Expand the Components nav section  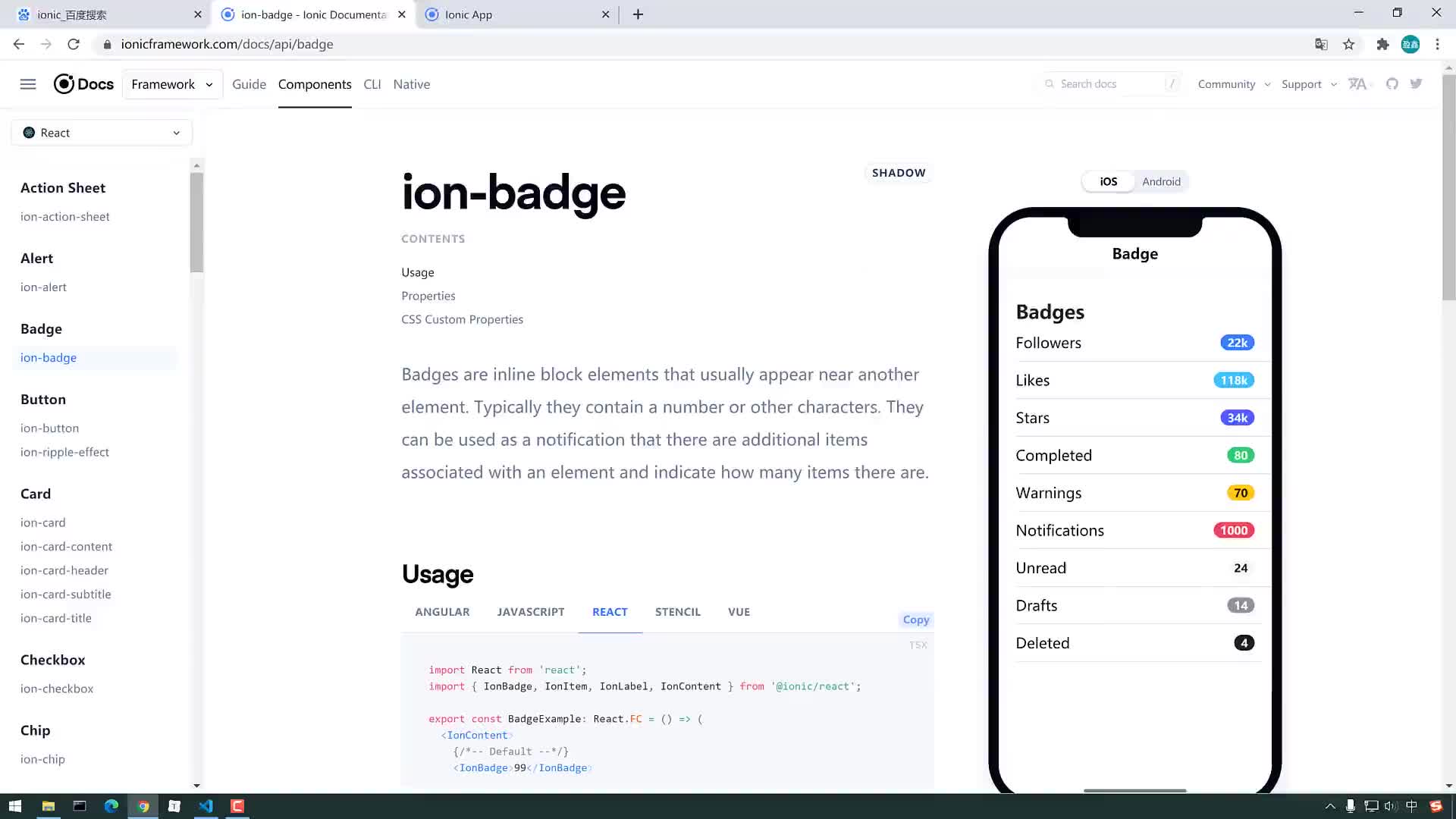click(x=315, y=84)
